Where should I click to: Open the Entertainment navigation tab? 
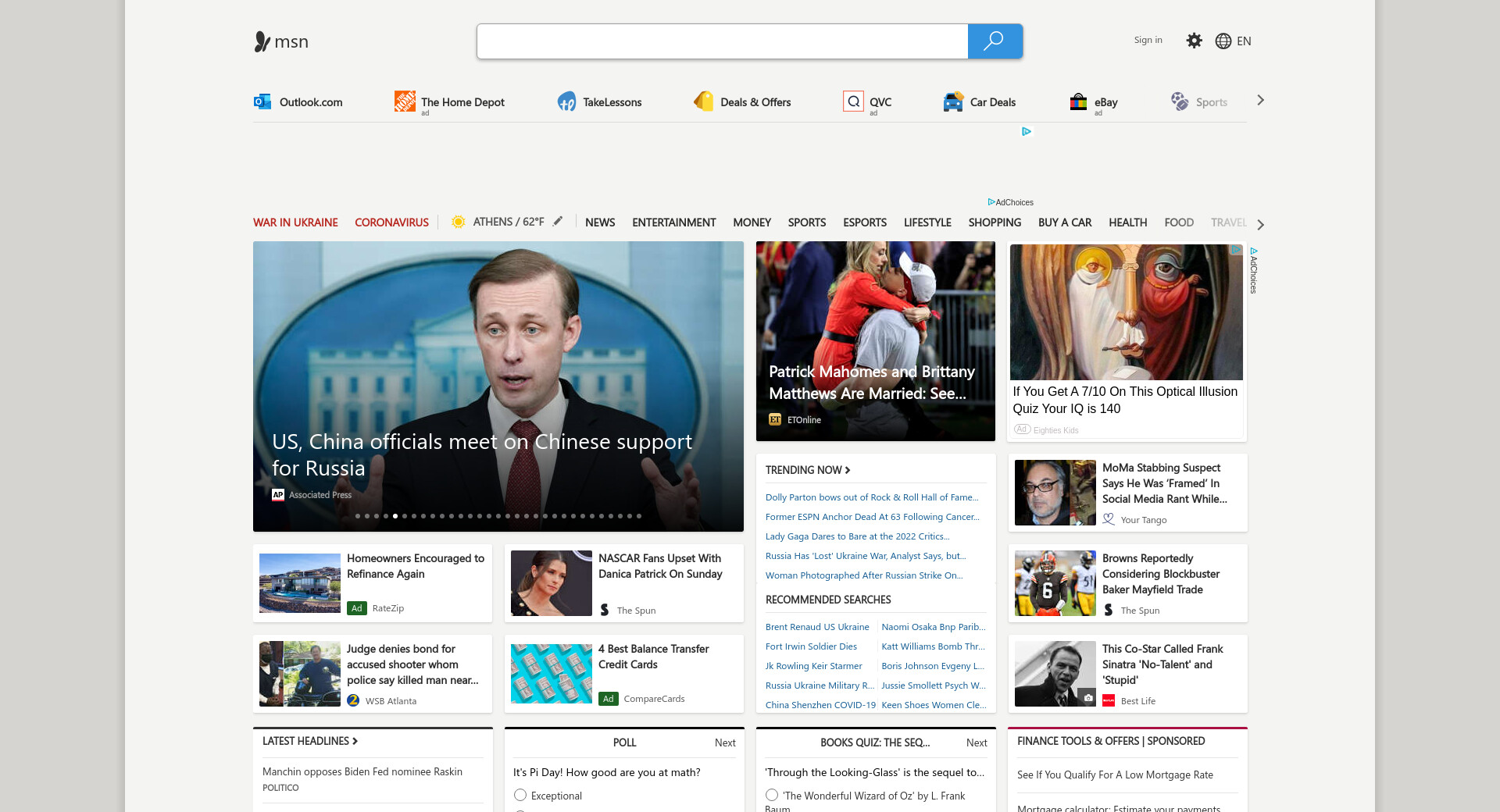click(x=673, y=223)
